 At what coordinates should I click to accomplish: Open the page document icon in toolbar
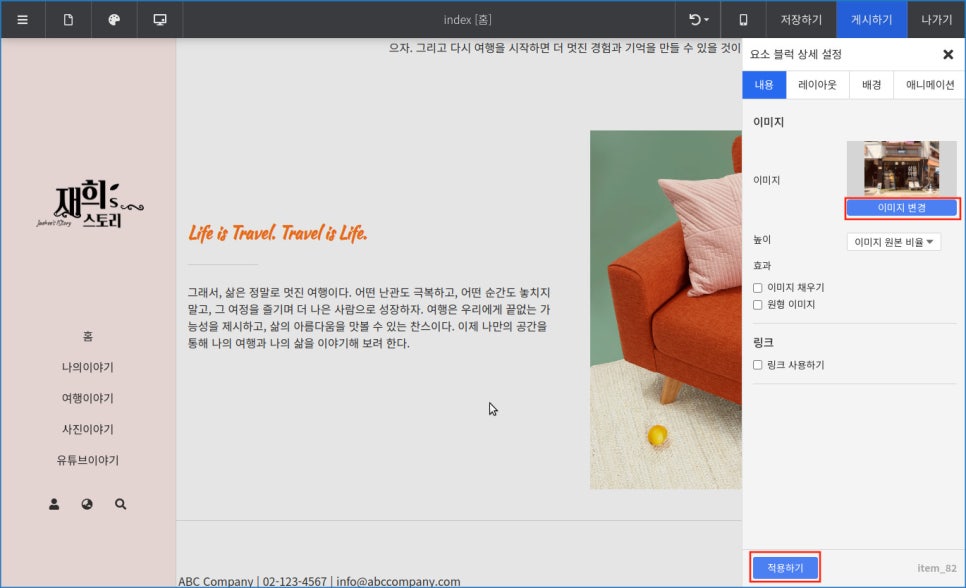[x=68, y=20]
